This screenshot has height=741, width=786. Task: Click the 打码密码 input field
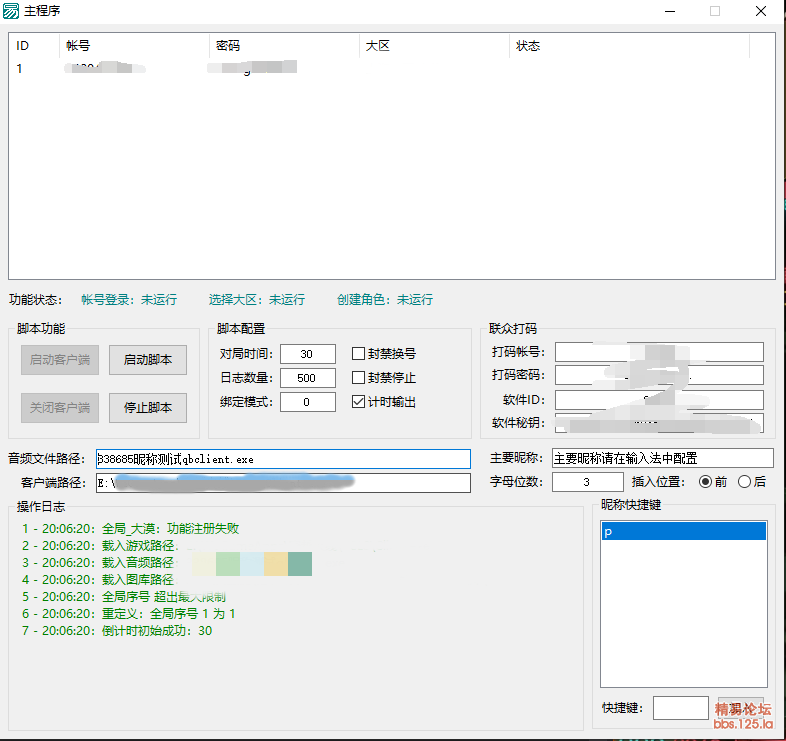point(659,375)
